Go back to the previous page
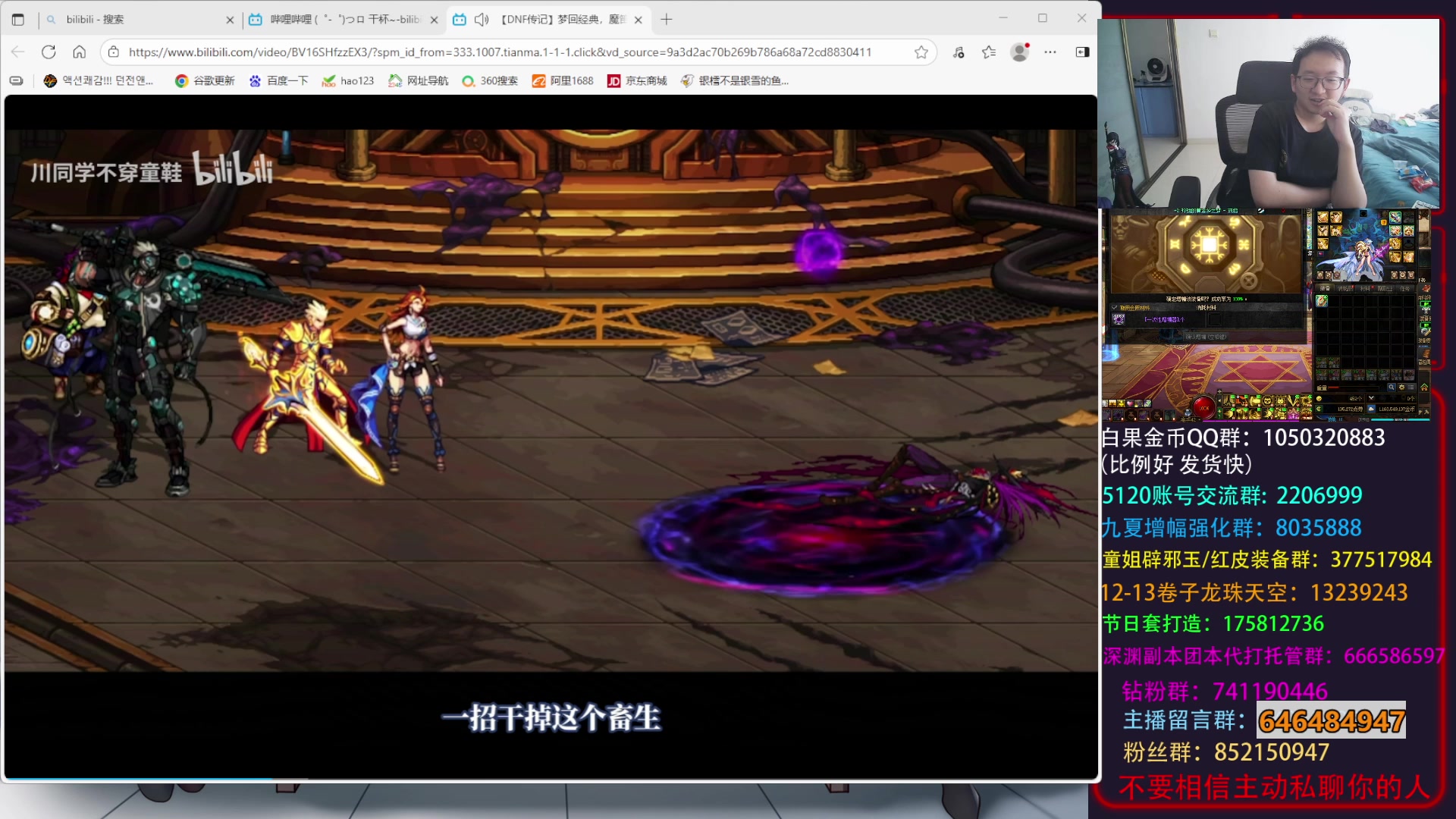The height and width of the screenshot is (819, 1456). tap(18, 52)
